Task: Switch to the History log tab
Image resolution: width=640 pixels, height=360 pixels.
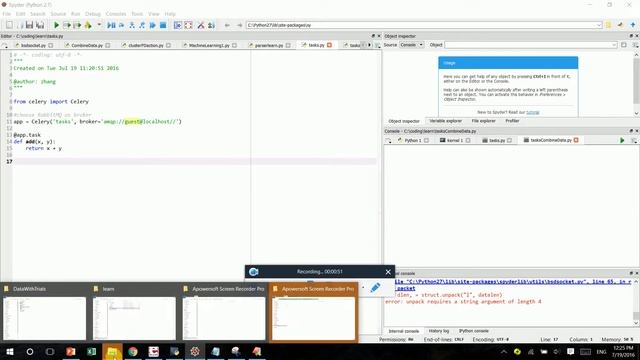Action: point(439,331)
